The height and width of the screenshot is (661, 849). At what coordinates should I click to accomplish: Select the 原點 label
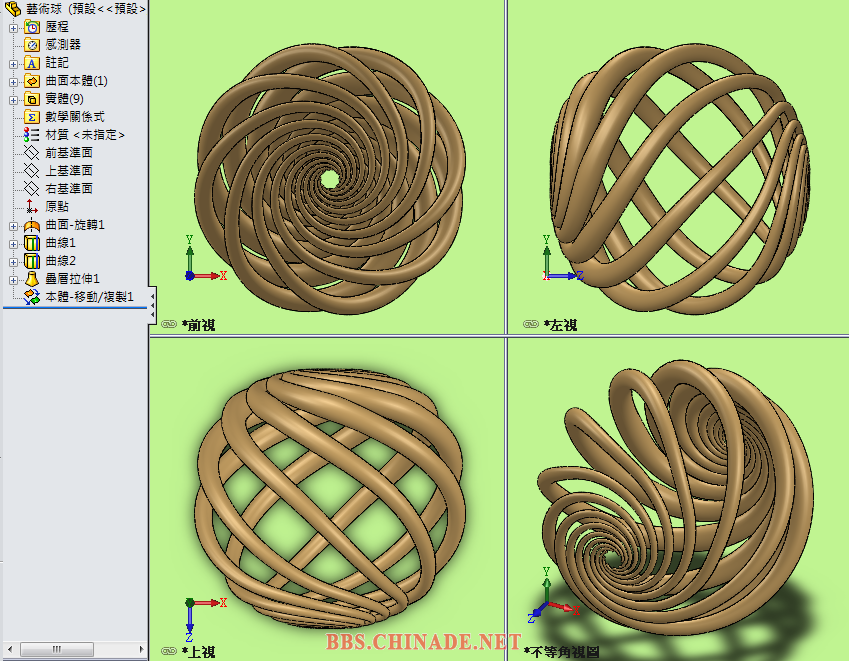pos(57,207)
